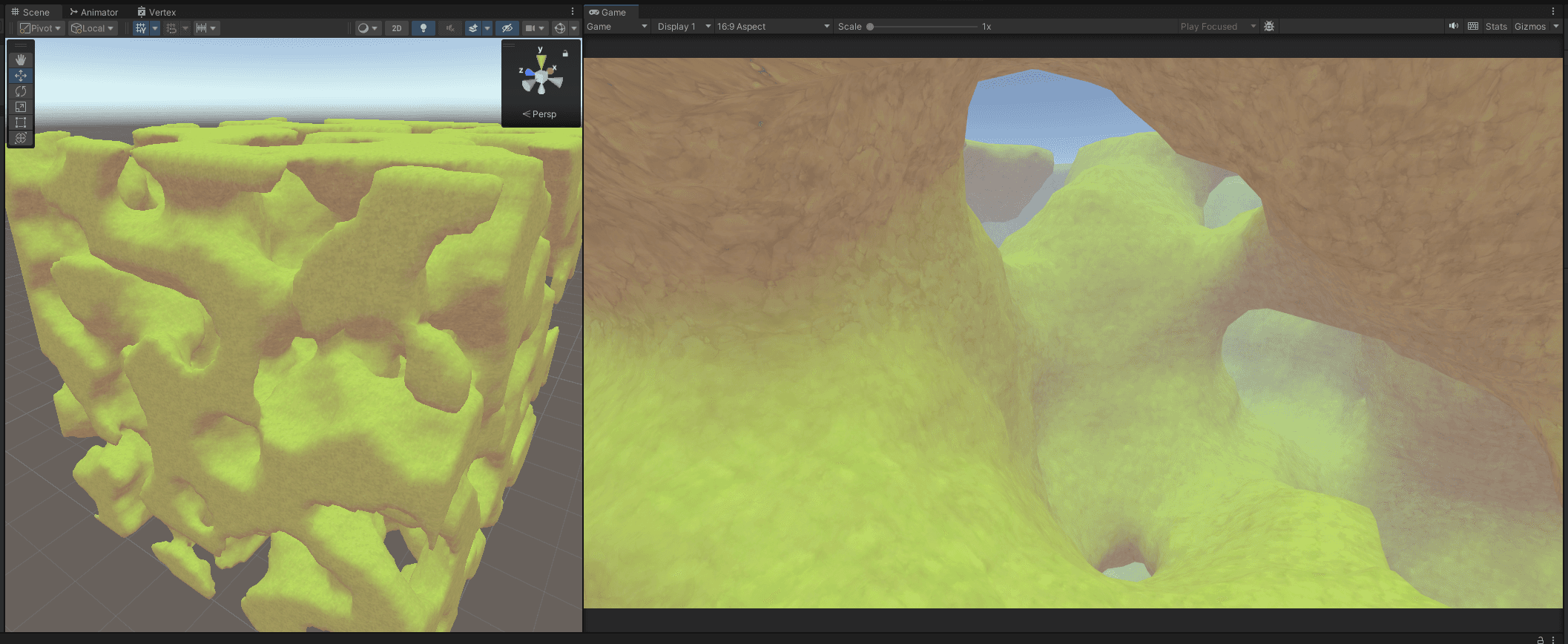Image resolution: width=1568 pixels, height=644 pixels.
Task: Toggle frame debugger bug icon
Action: (x=1269, y=26)
